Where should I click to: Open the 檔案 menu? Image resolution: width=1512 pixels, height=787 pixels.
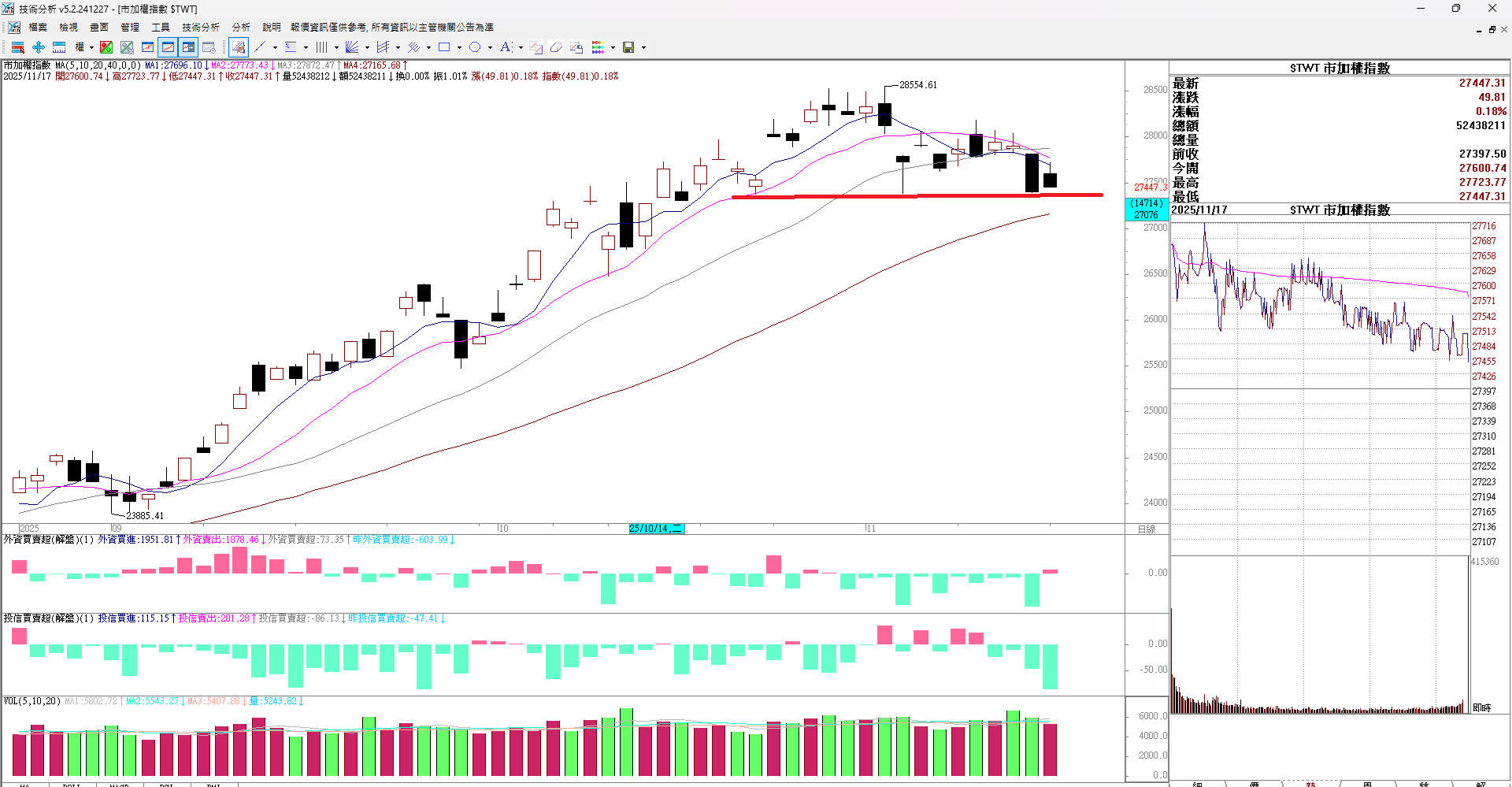point(38,28)
